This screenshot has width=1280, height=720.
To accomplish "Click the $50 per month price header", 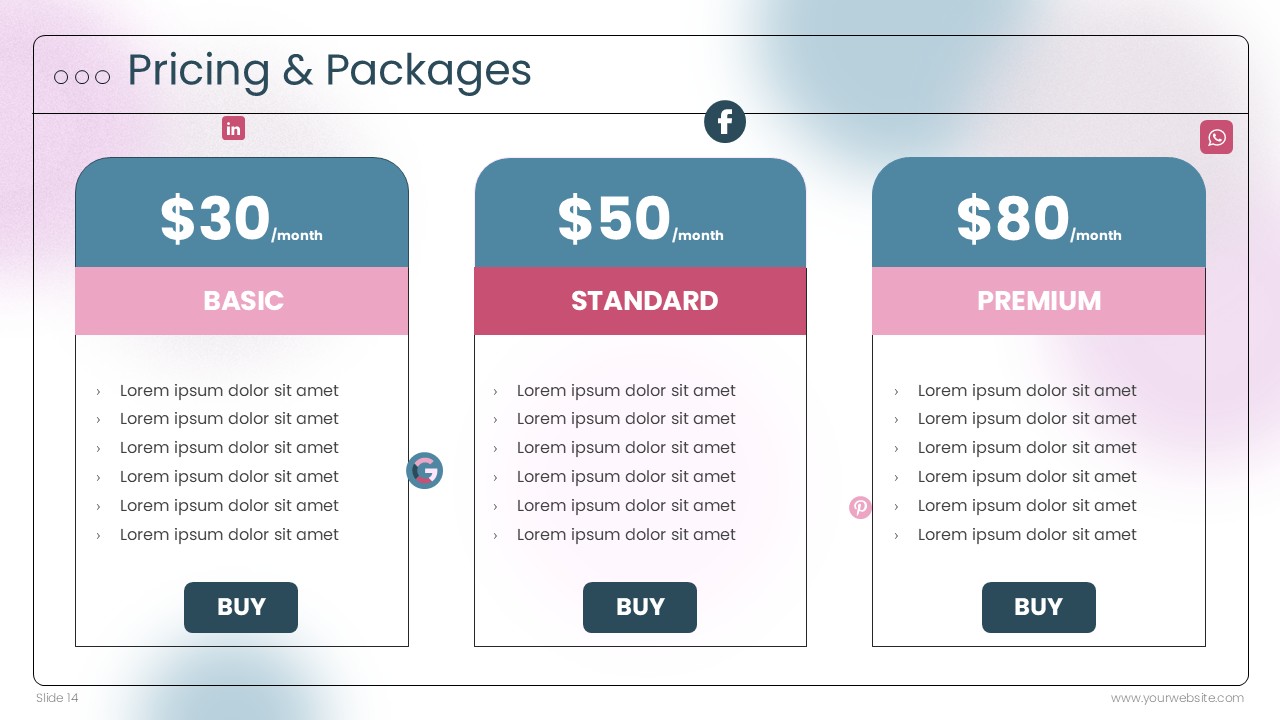I will click(640, 213).
